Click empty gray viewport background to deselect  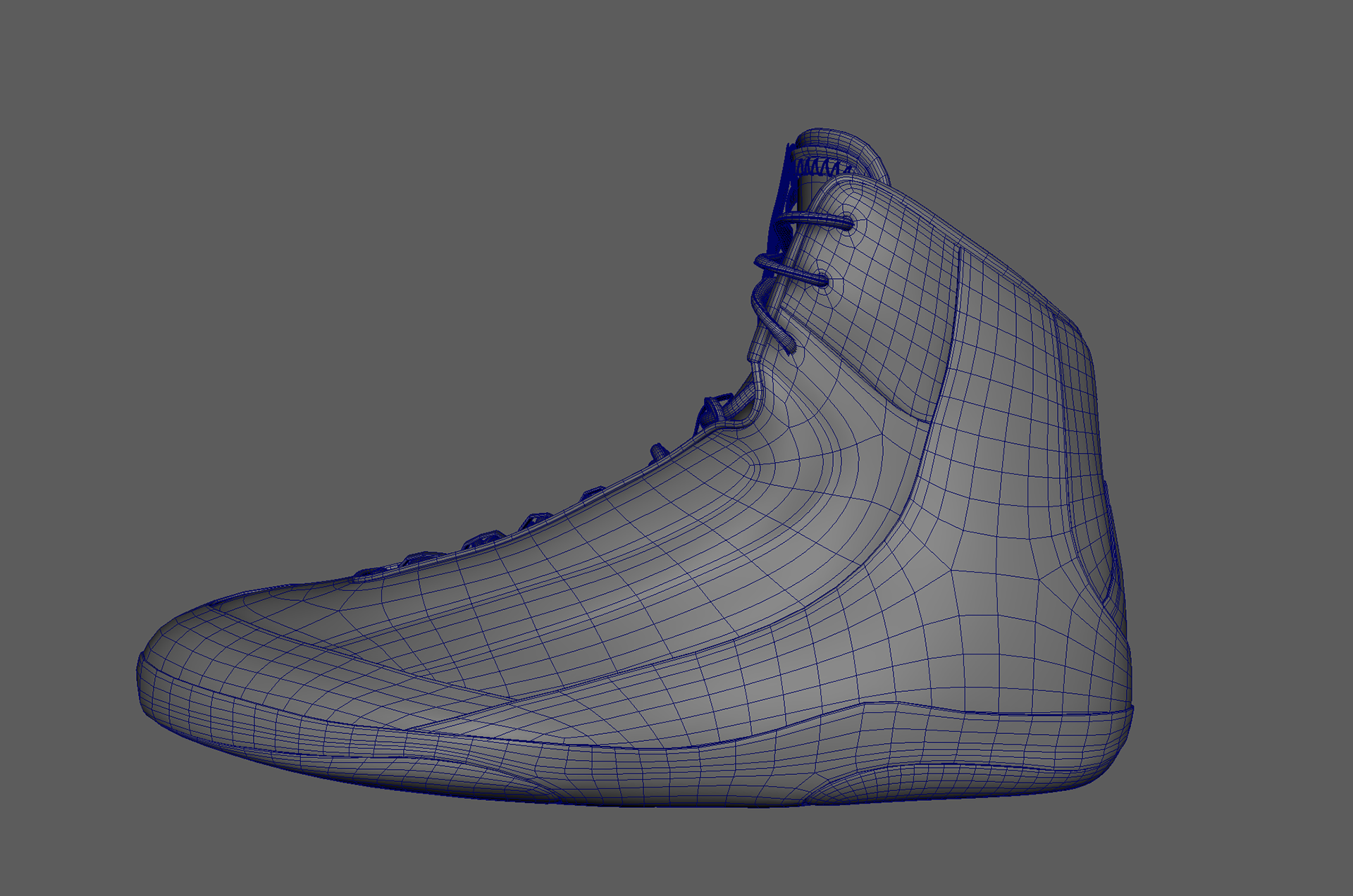point(282,211)
